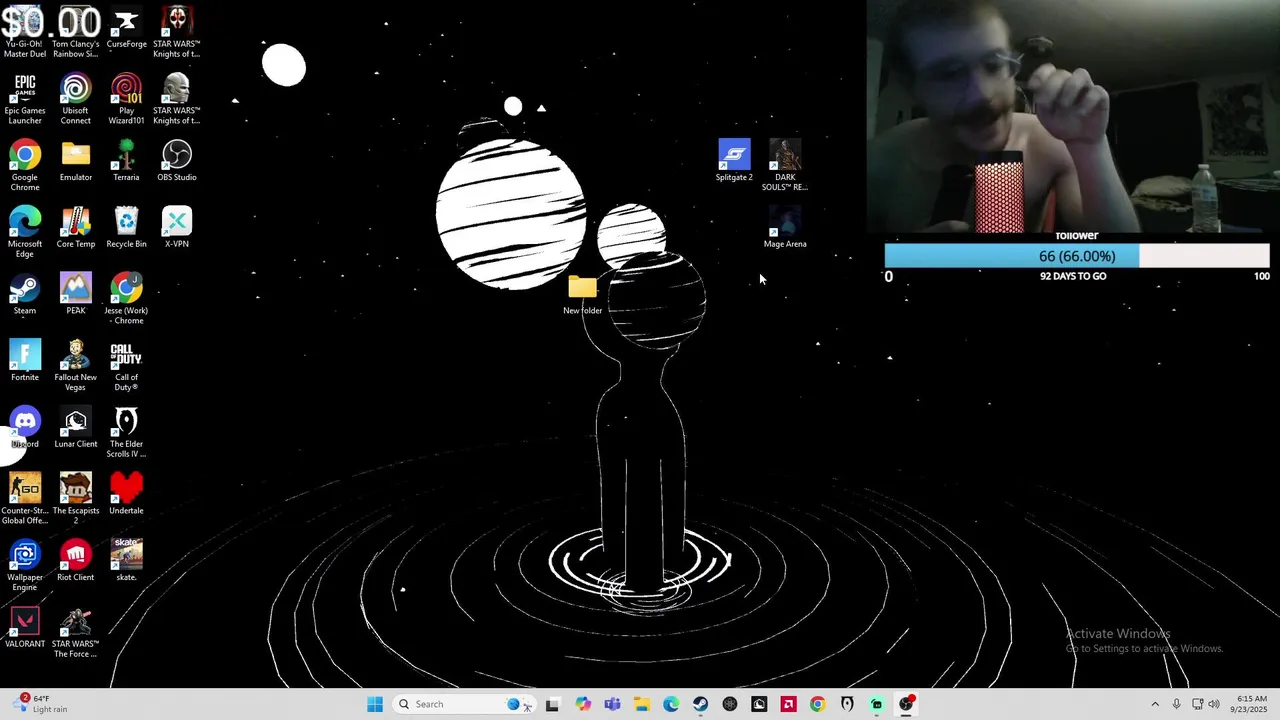
Task: Select the VALORANT desktop icon
Action: (x=25, y=627)
